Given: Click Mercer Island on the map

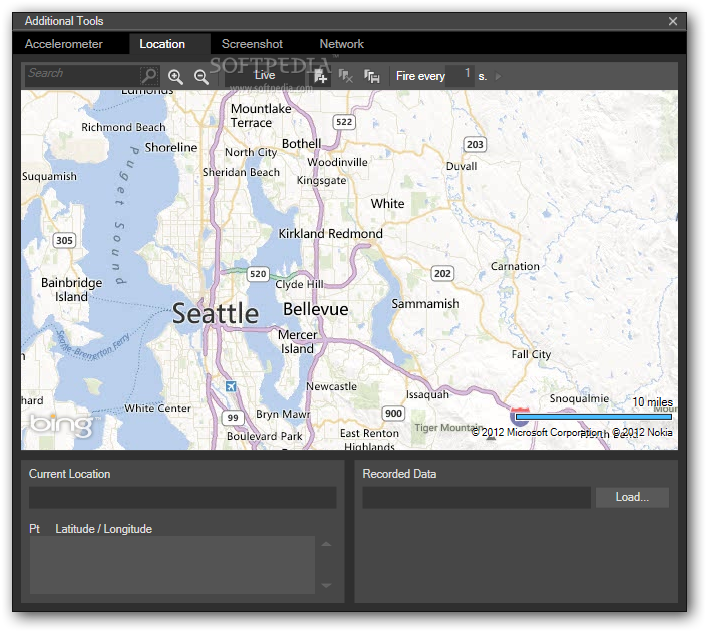Looking at the screenshot, I should point(297,342).
